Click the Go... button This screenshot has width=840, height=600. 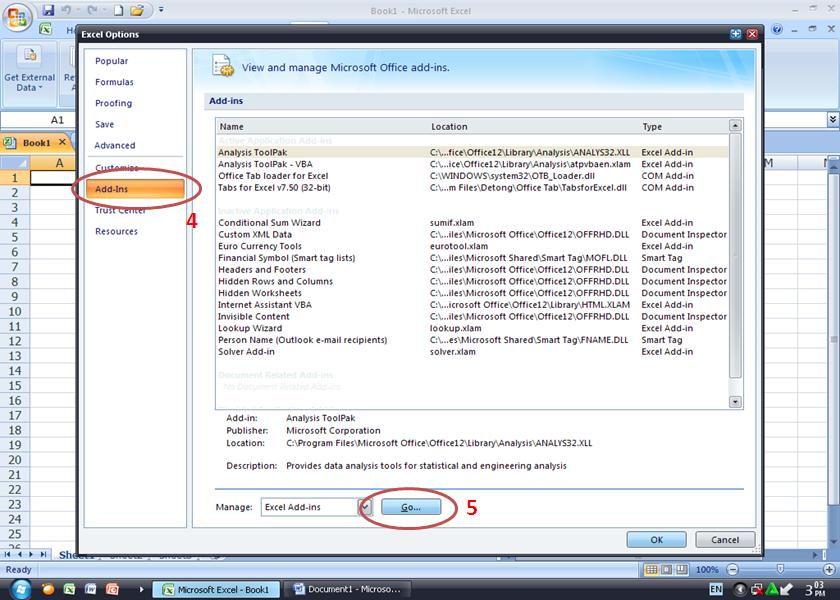pos(411,507)
